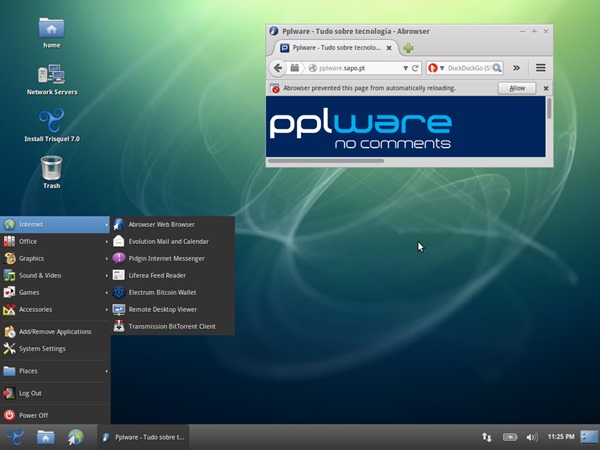600x450 pixels.
Task: Switch to Pplware taskbar window button
Action: [x=143, y=437]
